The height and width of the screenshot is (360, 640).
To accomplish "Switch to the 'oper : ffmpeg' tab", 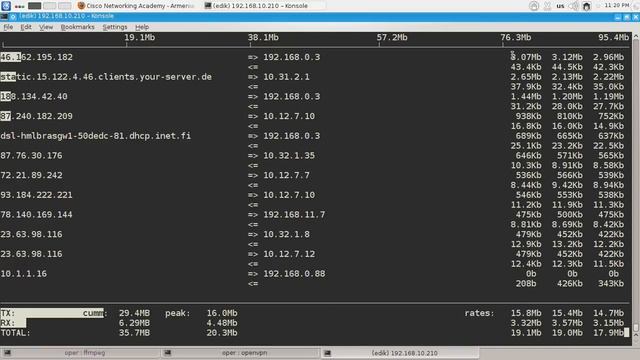I will click(80, 353).
